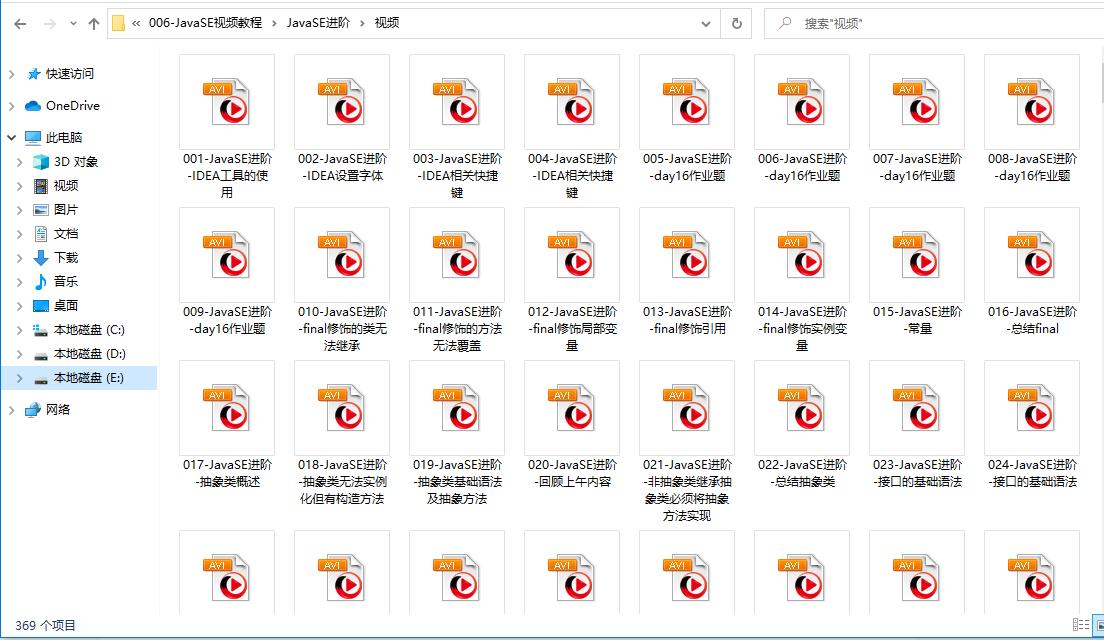The height and width of the screenshot is (640, 1104).
Task: Select video 023-JavaSE进阶-接口的基础语法
Action: 917,426
